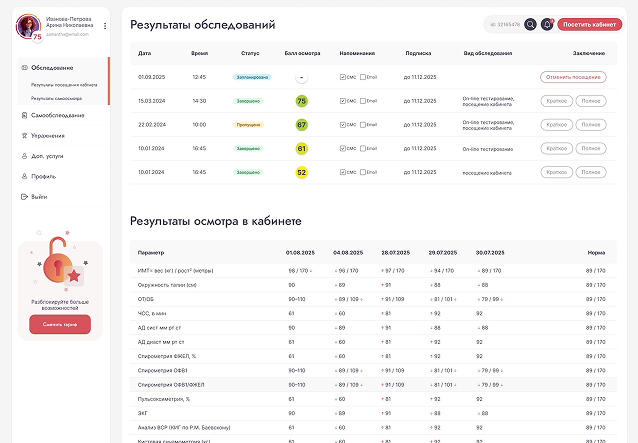Screen dimensions: 638x443
Task: Click the Самообследование sidebar icon
Action: [x=24, y=115]
